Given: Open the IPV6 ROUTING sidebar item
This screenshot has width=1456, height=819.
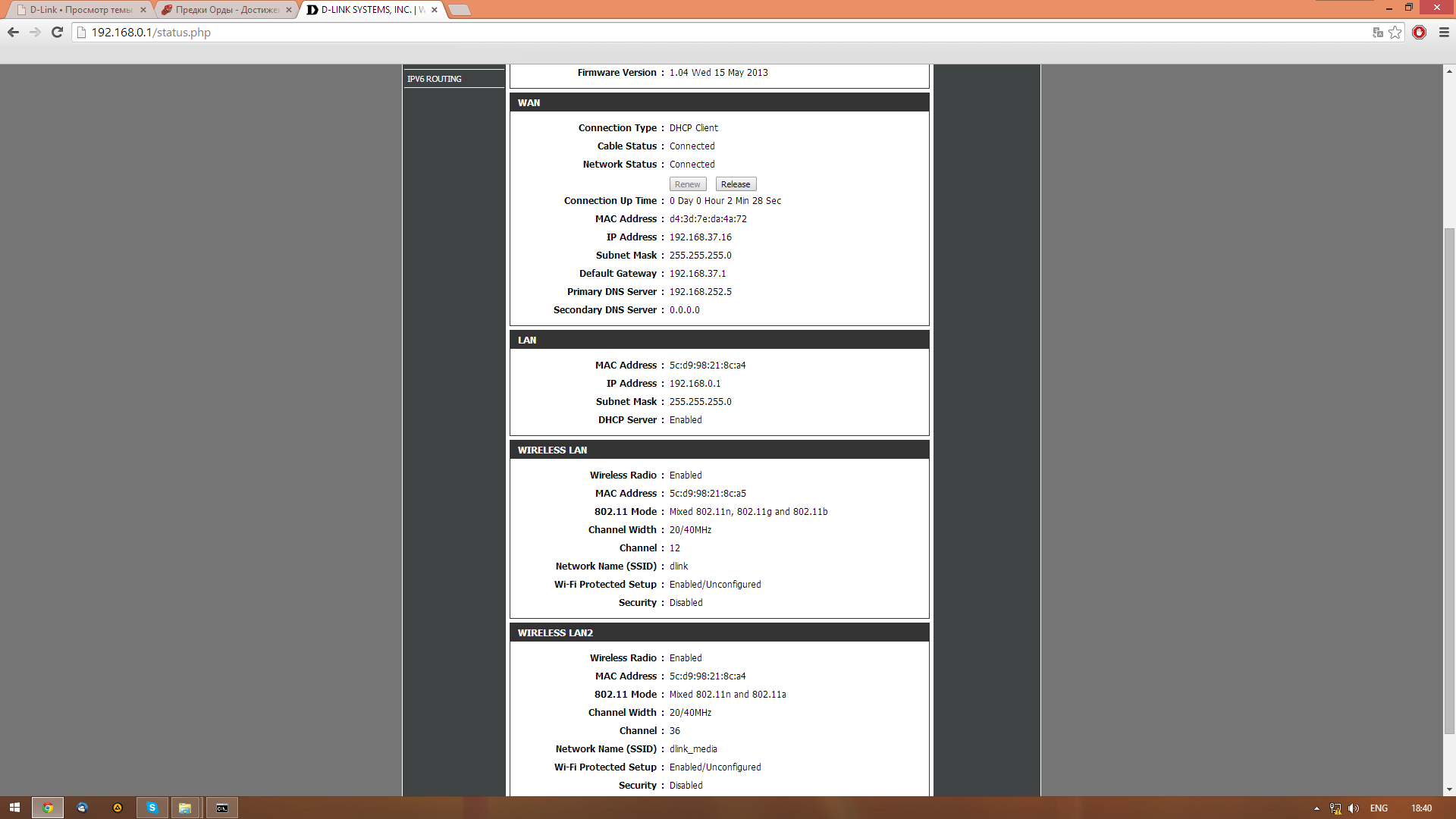Looking at the screenshot, I should [435, 79].
